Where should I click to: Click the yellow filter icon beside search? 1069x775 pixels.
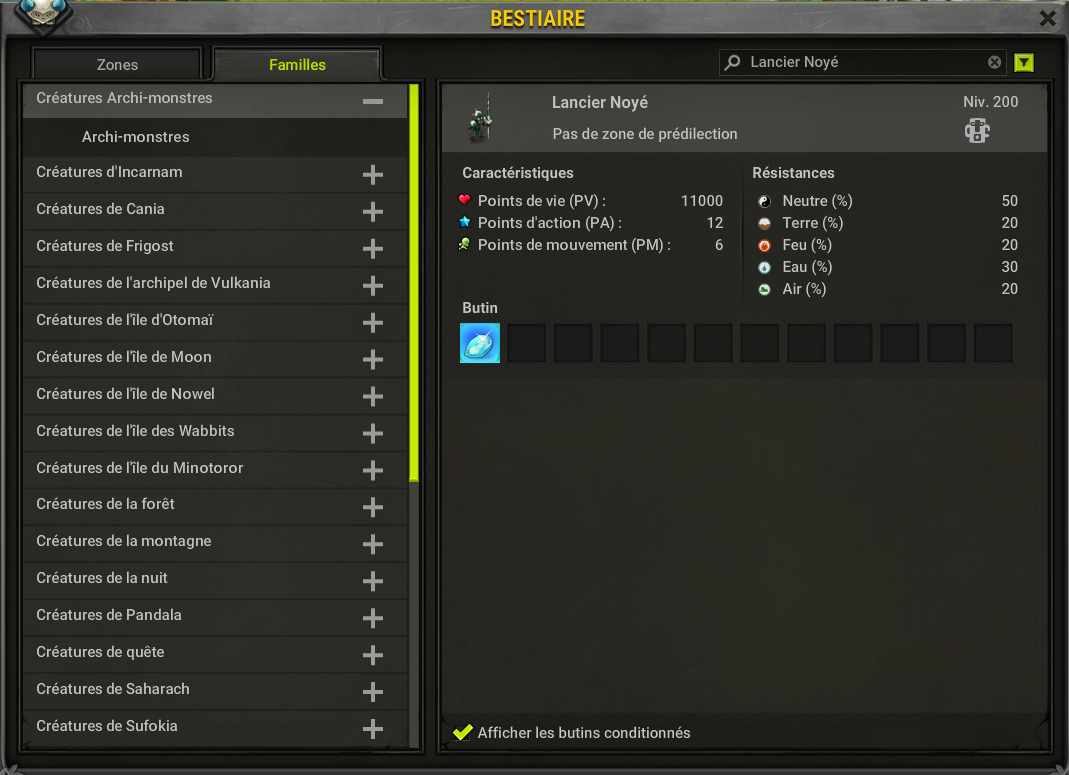(x=1023, y=63)
